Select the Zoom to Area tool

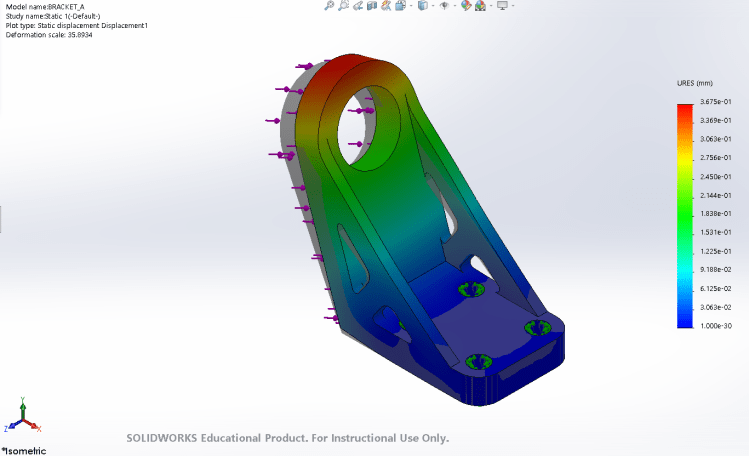point(343,5)
